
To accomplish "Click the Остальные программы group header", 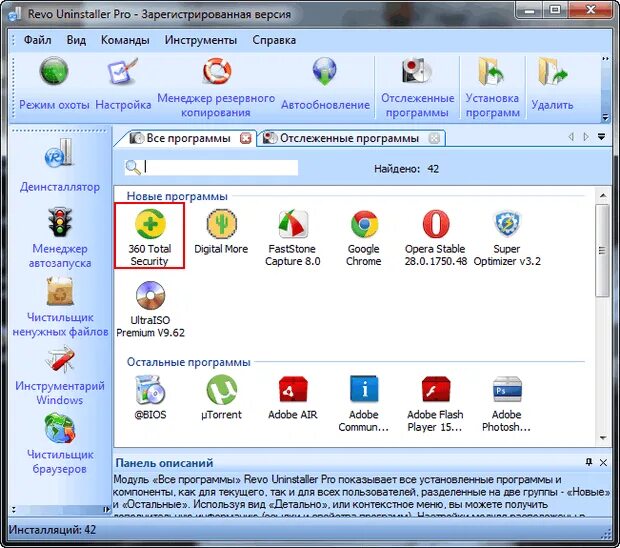I will tap(189, 362).
